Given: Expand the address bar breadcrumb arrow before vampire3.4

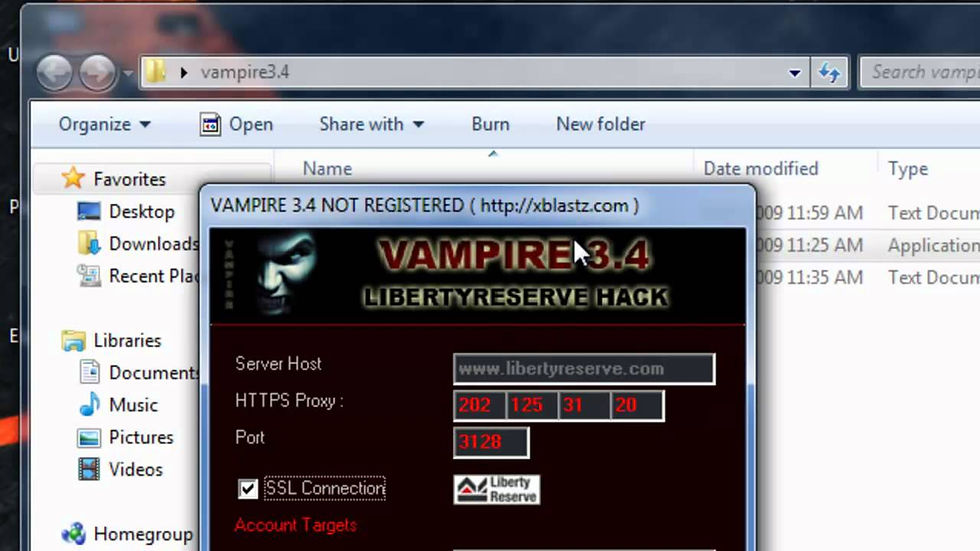Looking at the screenshot, I should pyautogui.click(x=183, y=72).
